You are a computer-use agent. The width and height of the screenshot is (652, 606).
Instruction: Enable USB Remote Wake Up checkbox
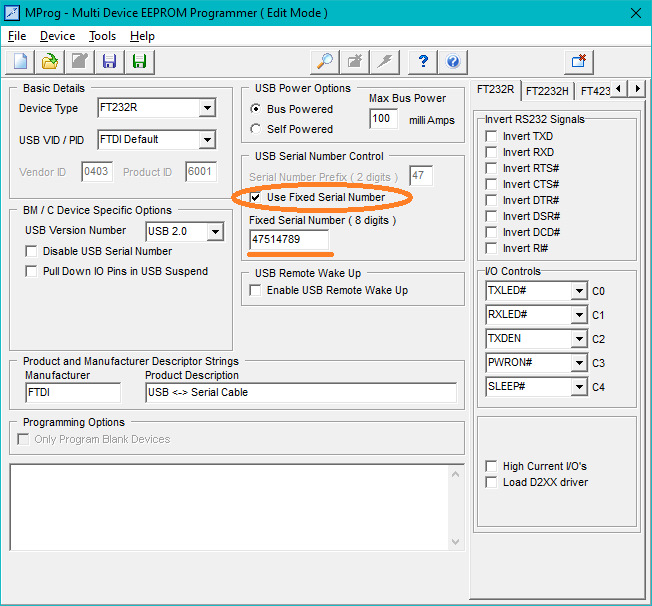click(x=255, y=290)
